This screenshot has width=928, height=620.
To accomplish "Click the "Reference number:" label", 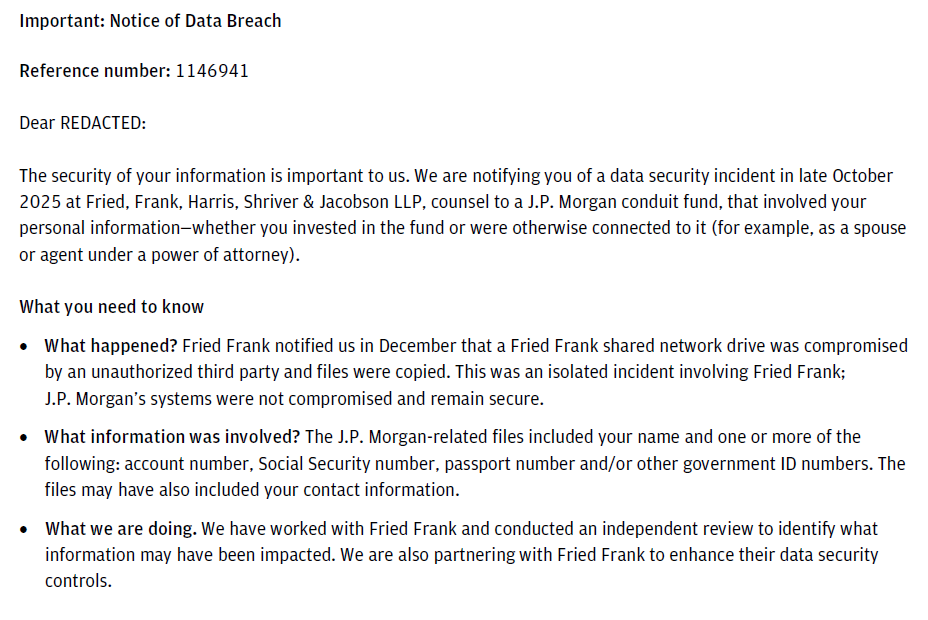I will [95, 71].
